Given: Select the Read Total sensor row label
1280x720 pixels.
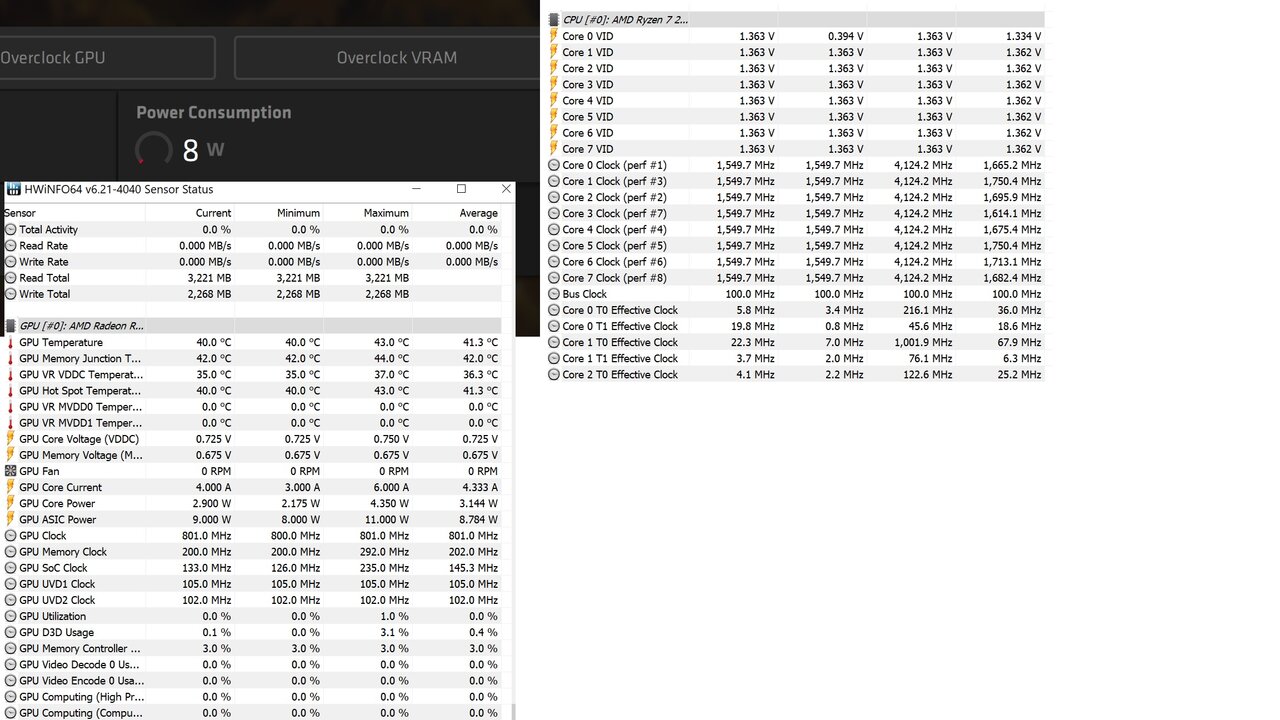Looking at the screenshot, I should click(44, 278).
